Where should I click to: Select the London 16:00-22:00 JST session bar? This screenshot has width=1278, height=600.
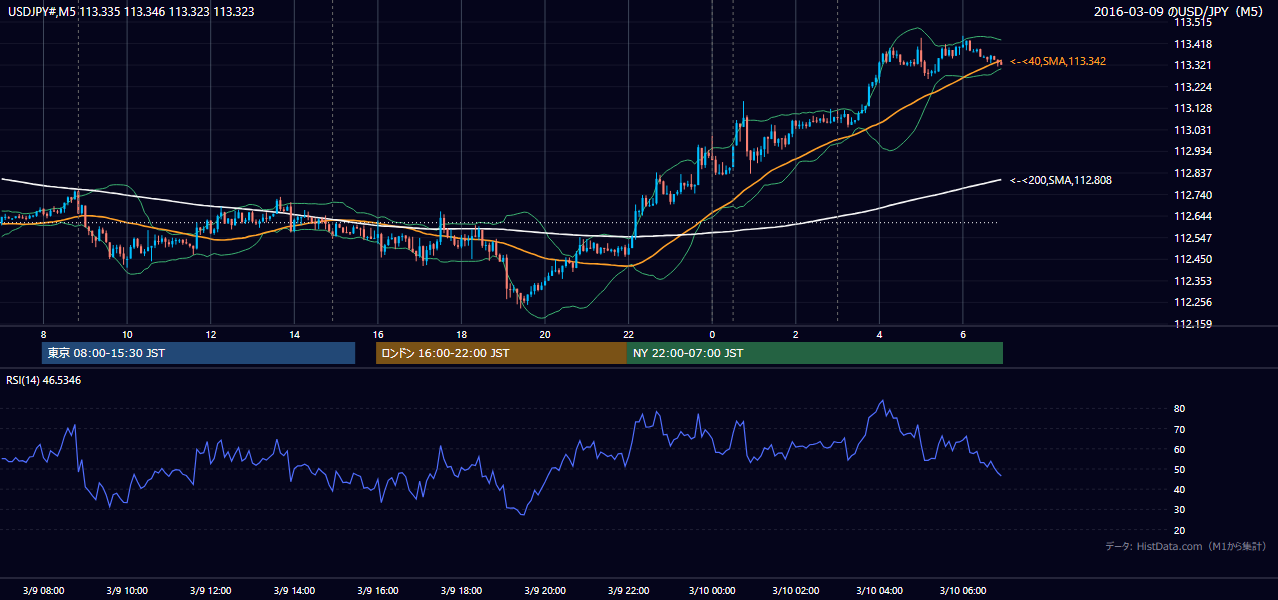[501, 353]
